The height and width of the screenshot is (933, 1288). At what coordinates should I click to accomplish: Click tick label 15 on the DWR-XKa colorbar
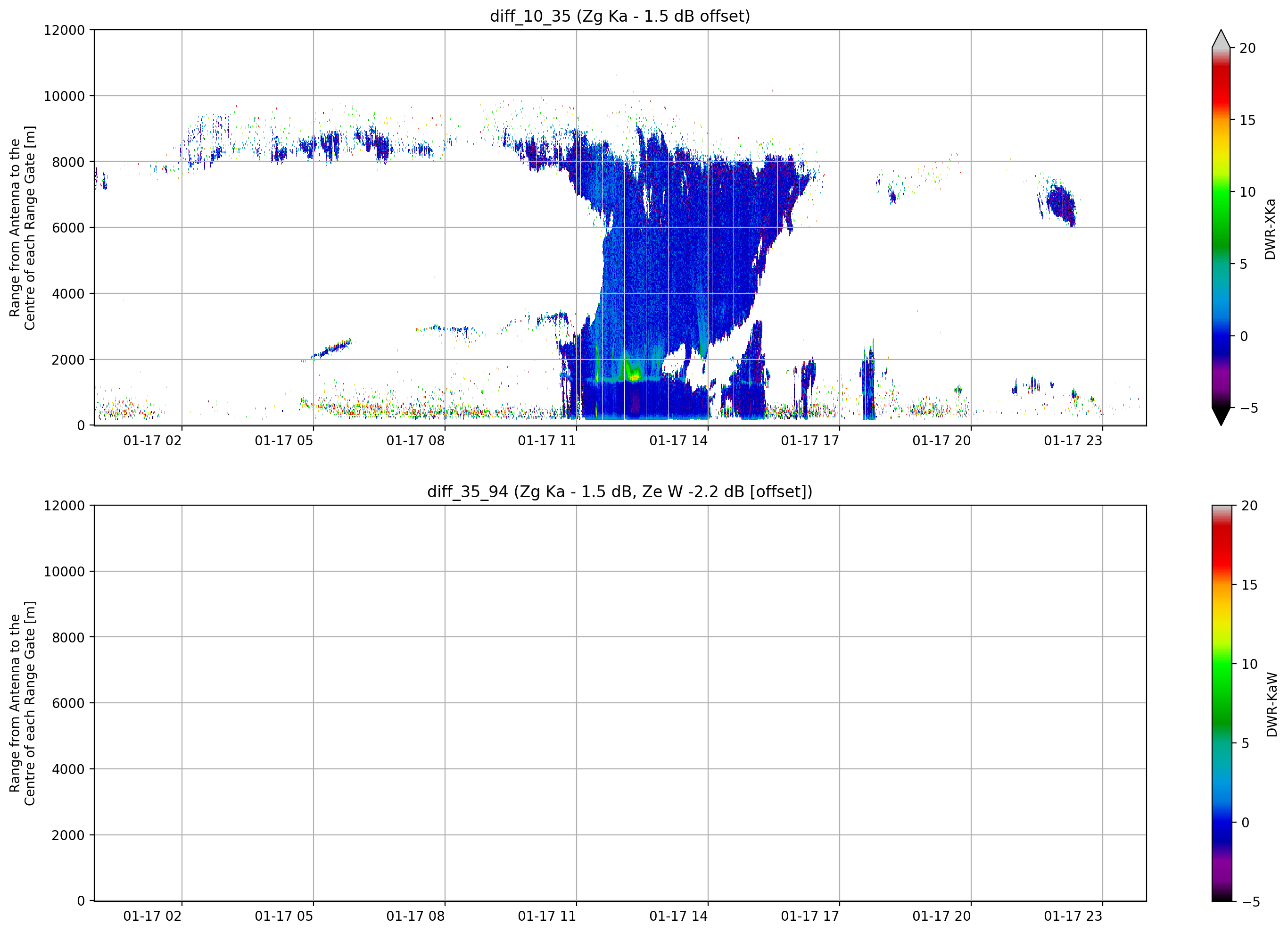click(1247, 120)
